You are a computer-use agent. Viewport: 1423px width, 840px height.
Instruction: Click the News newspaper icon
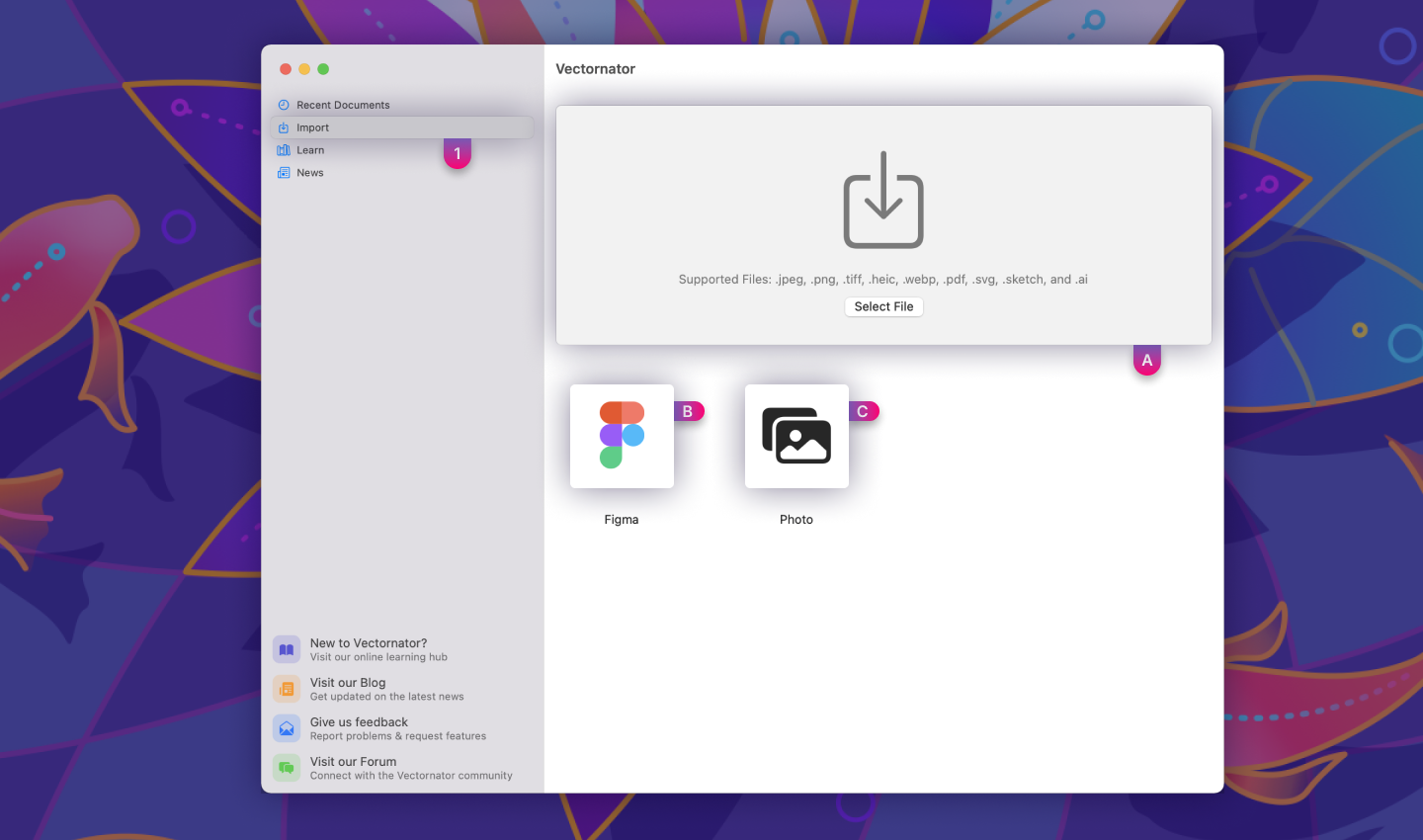284,173
